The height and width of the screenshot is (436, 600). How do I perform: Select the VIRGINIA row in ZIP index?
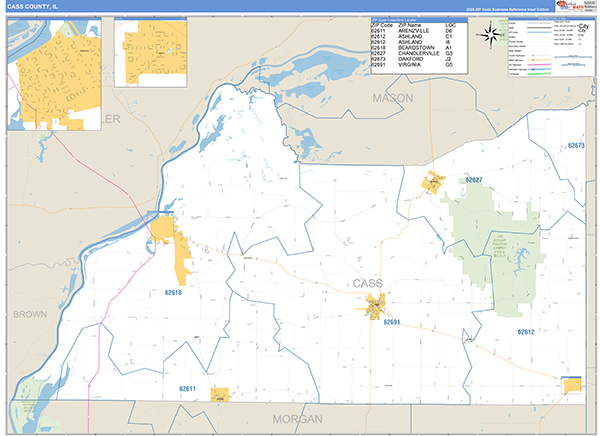tap(413, 65)
